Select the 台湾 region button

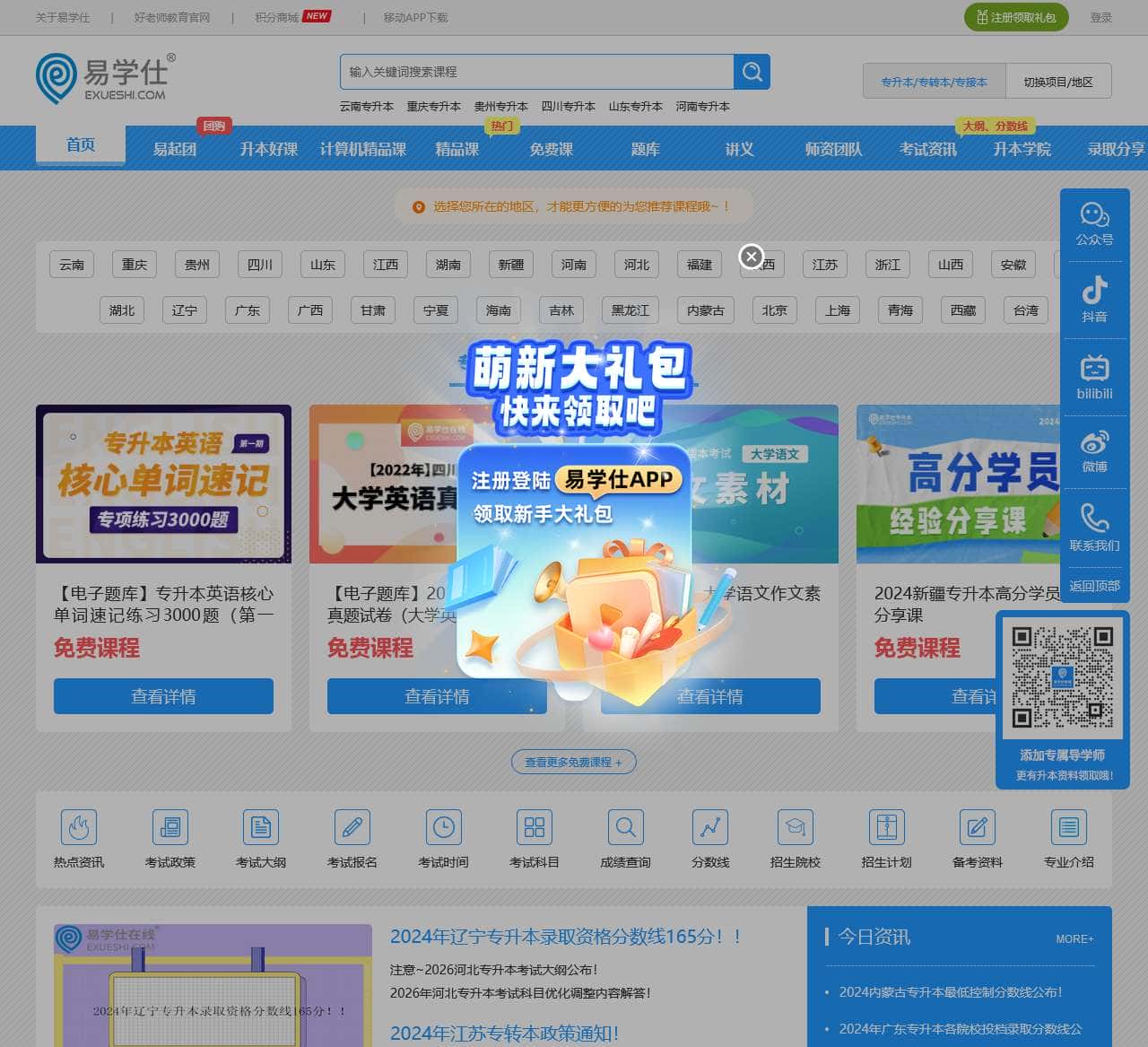(1026, 310)
